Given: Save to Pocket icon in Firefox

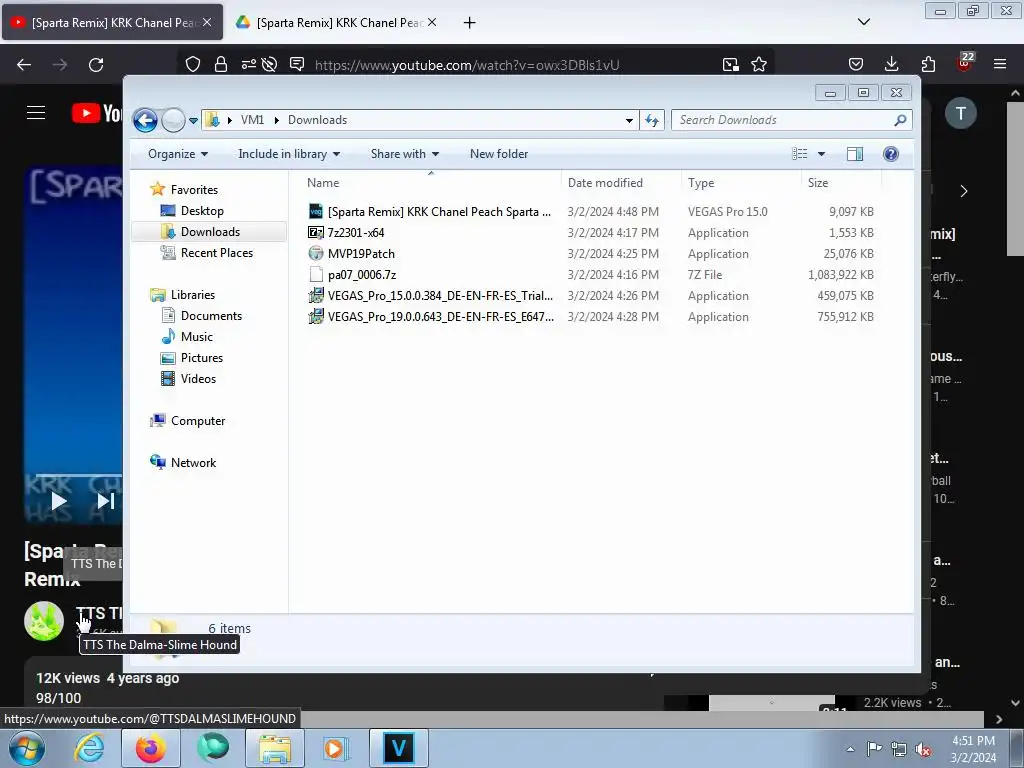Looking at the screenshot, I should click(856, 65).
